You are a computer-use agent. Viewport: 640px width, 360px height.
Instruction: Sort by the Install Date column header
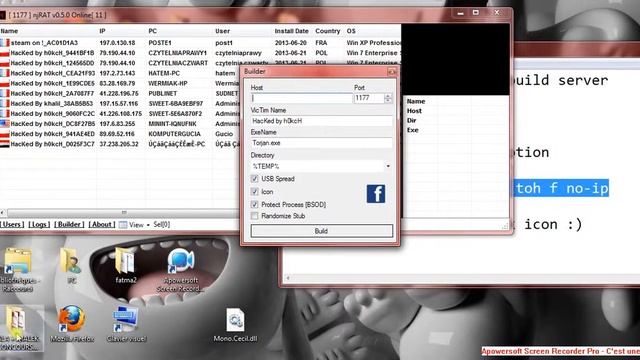coord(291,31)
